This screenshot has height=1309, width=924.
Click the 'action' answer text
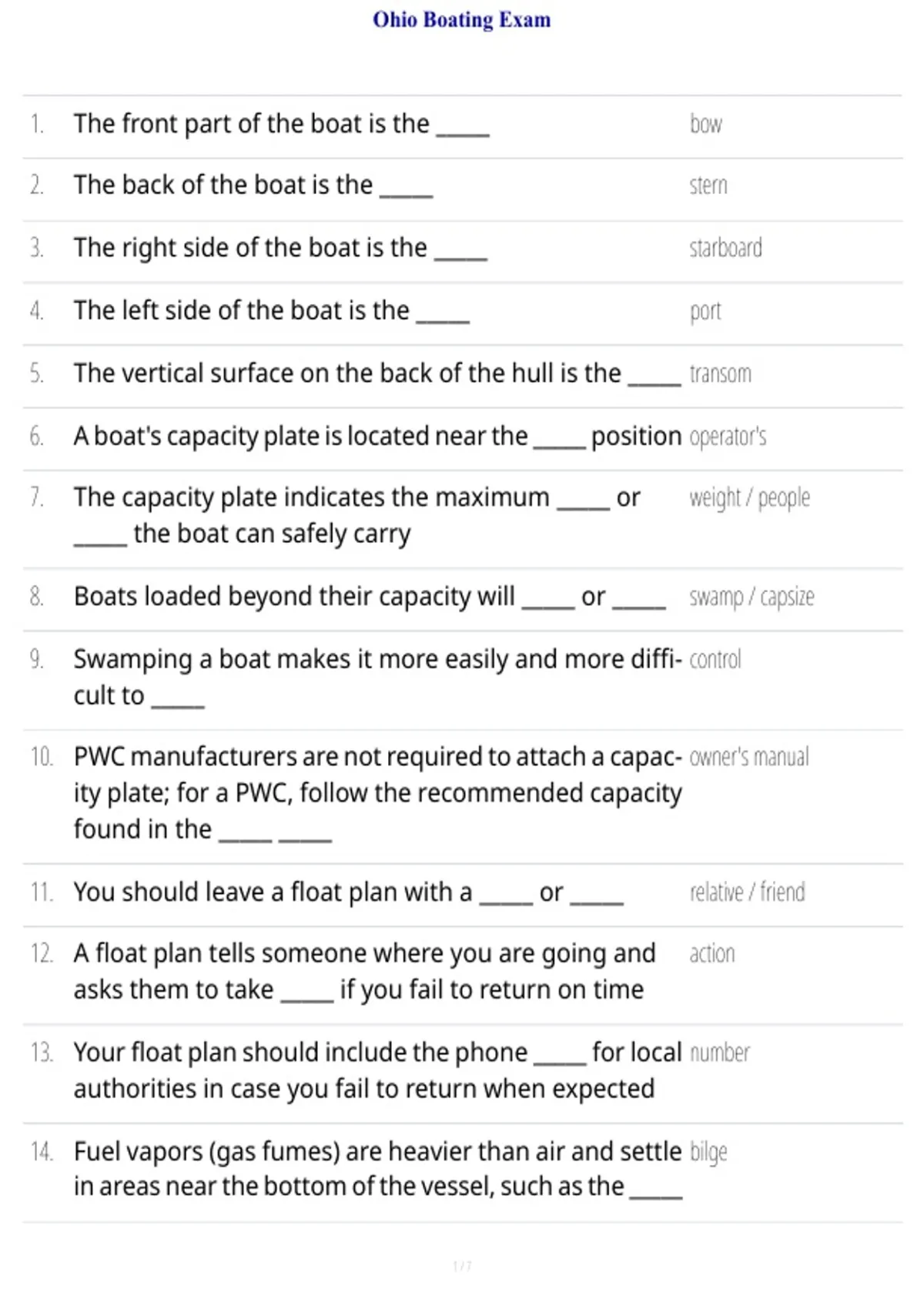click(711, 954)
